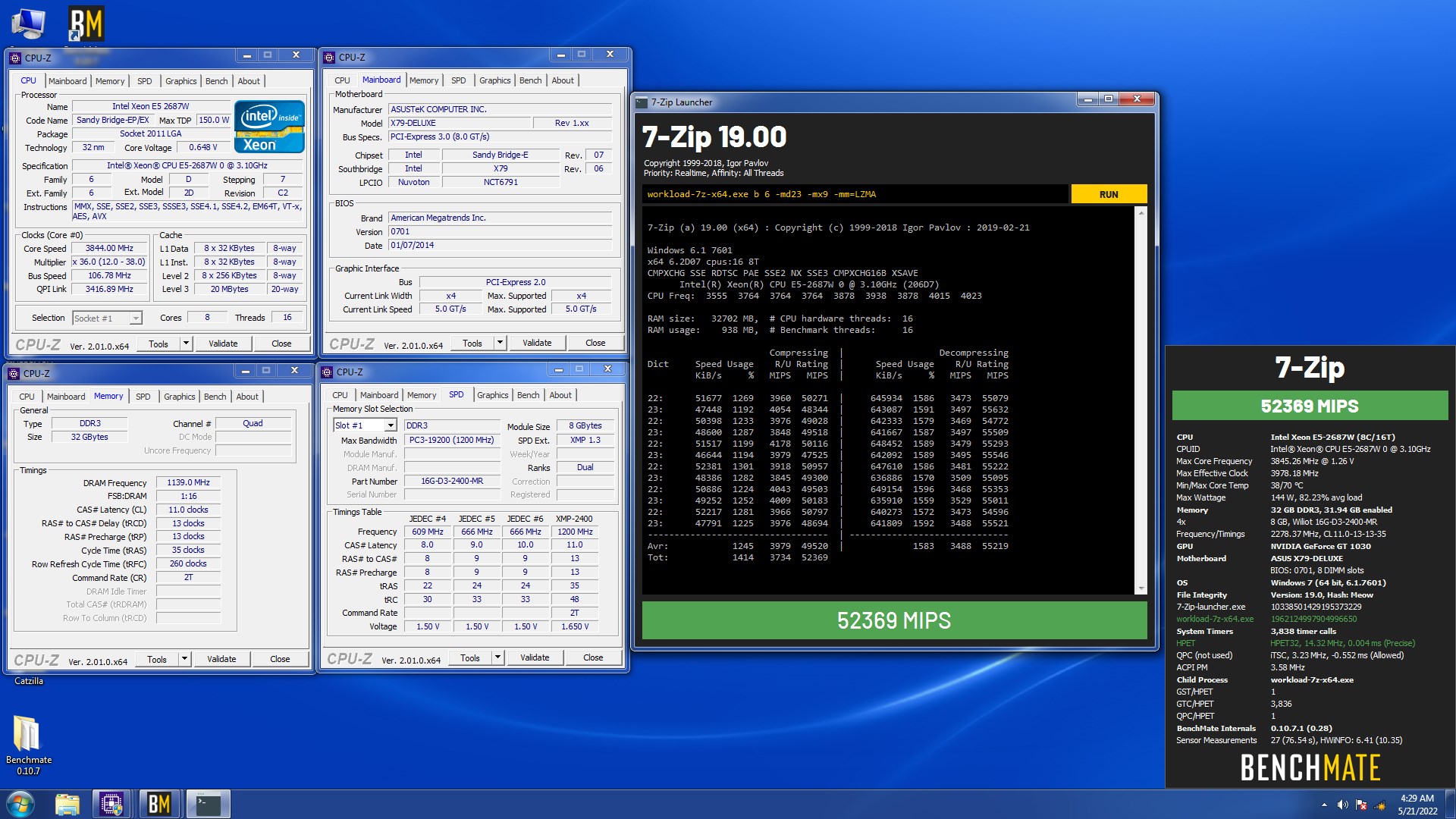
Task: Select the CPU tab in SPD window
Action: pos(340,395)
